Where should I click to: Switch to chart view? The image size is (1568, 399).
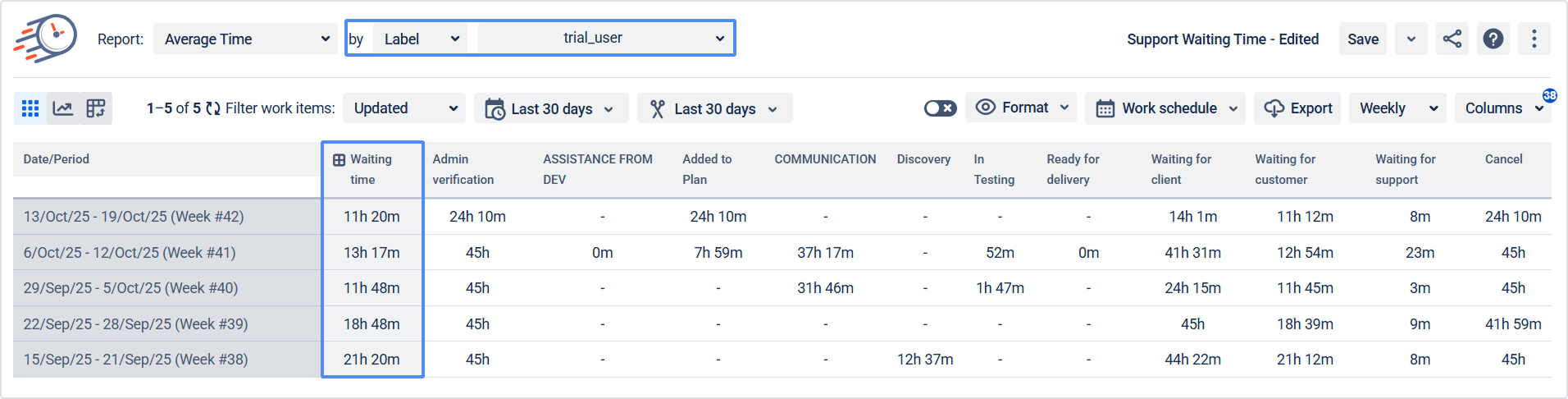tap(63, 108)
